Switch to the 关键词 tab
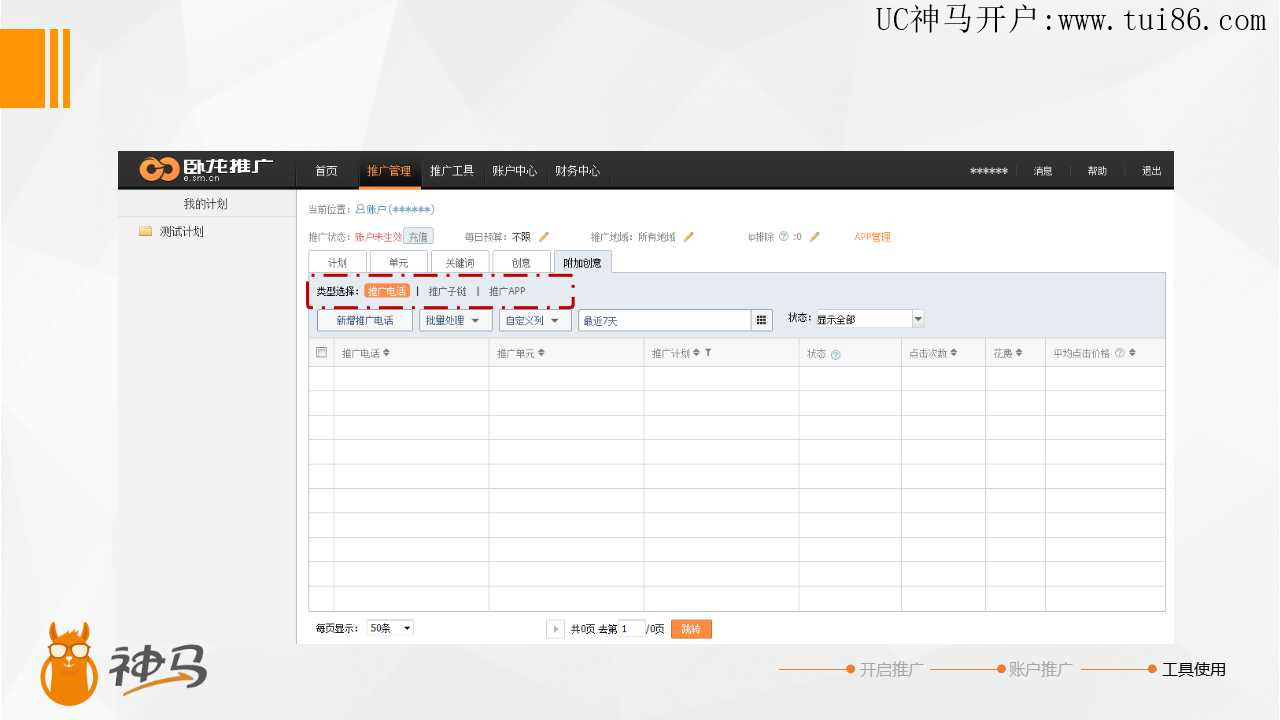The height and width of the screenshot is (720, 1280). 460,262
